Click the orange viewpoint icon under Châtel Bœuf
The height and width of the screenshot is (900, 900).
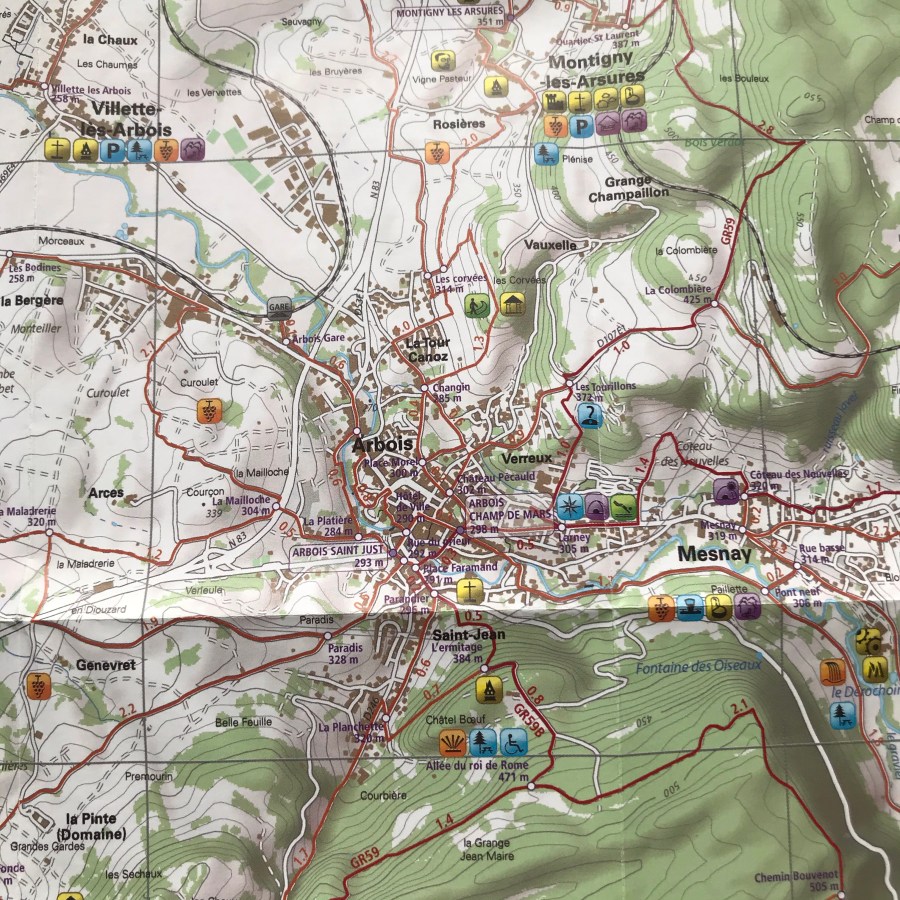tap(453, 741)
